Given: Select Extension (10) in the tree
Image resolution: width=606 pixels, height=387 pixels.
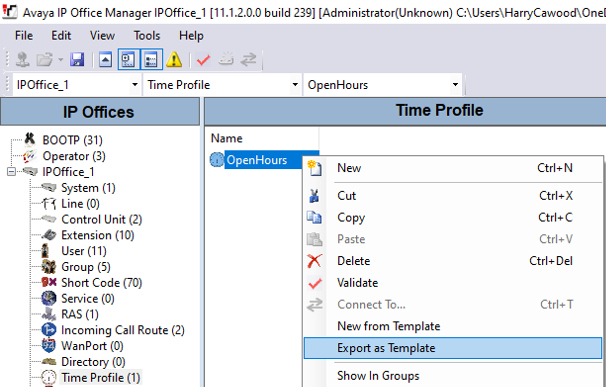Looking at the screenshot, I should 98,235.
